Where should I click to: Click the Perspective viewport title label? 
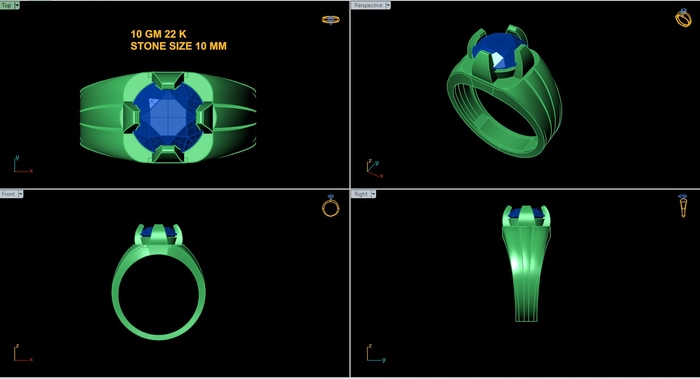tap(368, 5)
